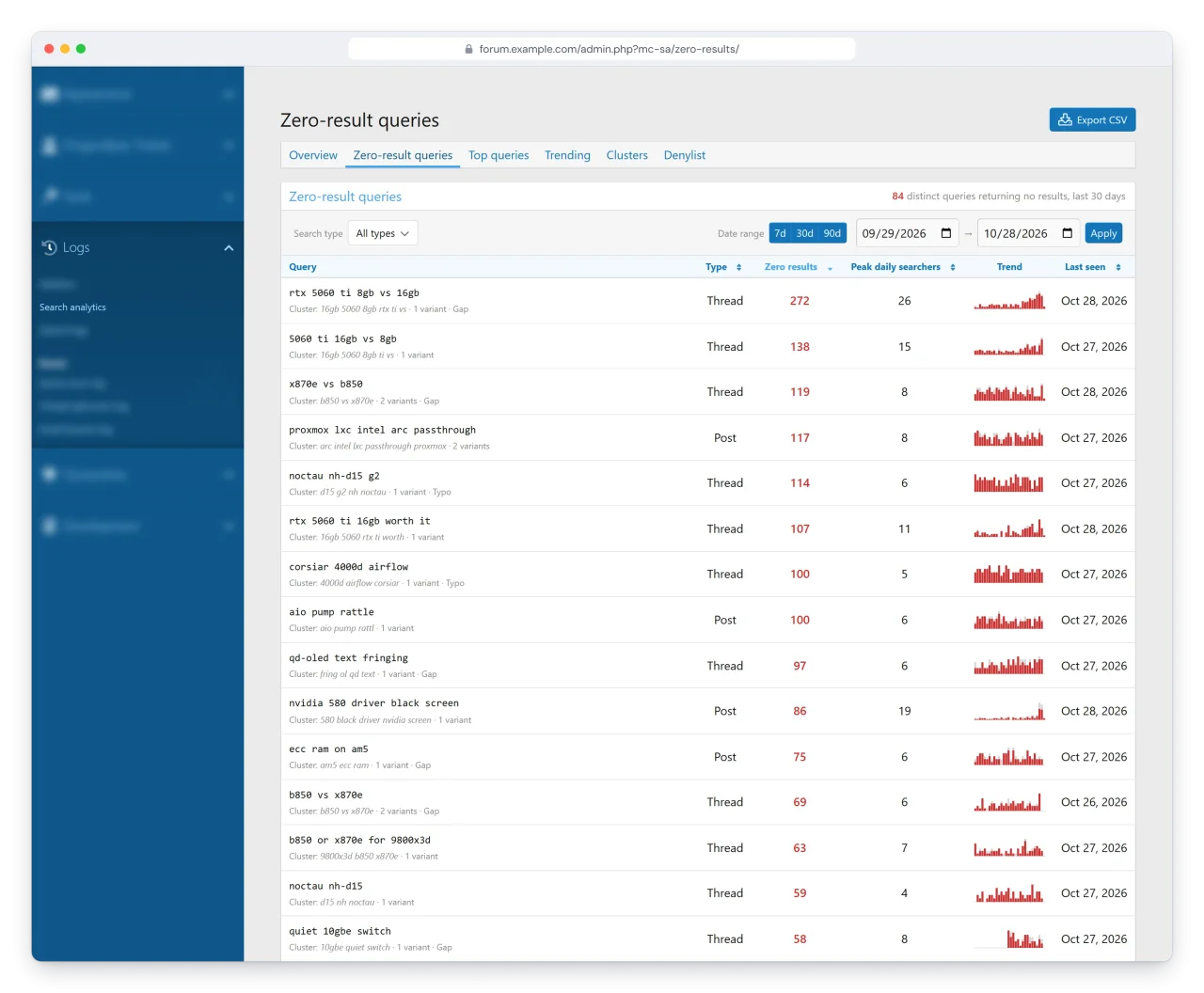
Task: Click the Last seen sort arrows
Action: tap(1118, 267)
